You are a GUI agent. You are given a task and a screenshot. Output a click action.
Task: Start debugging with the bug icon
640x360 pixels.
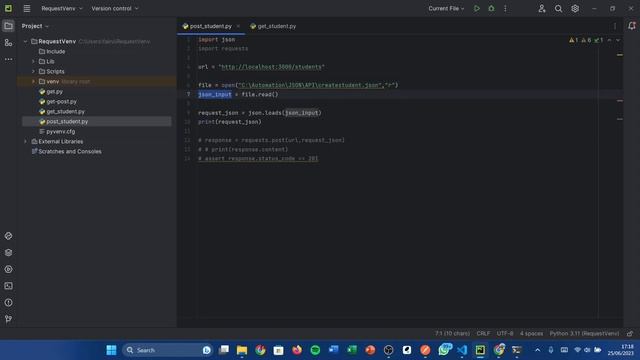(491, 8)
